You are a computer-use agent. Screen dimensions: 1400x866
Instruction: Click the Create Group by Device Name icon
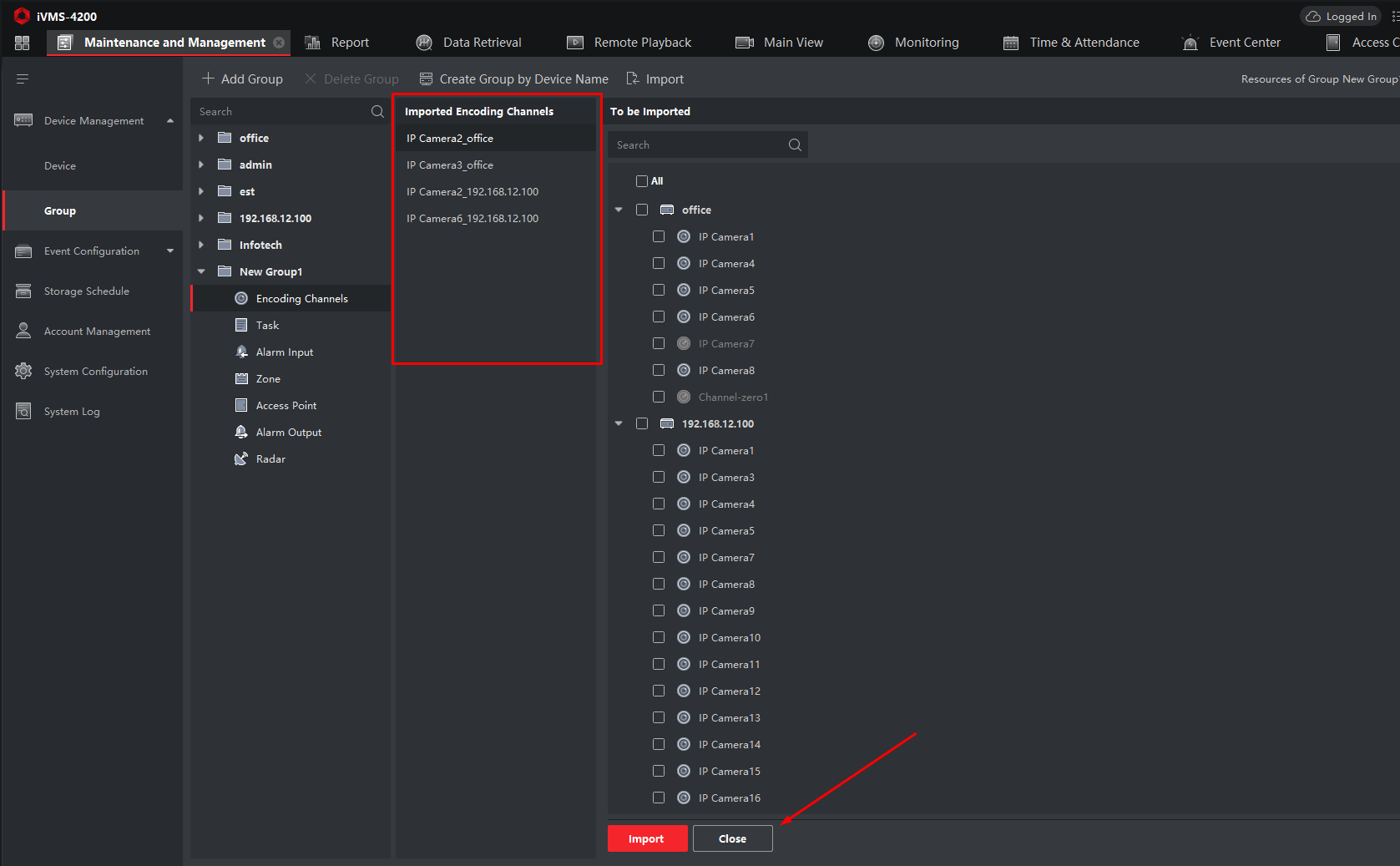[x=426, y=79]
